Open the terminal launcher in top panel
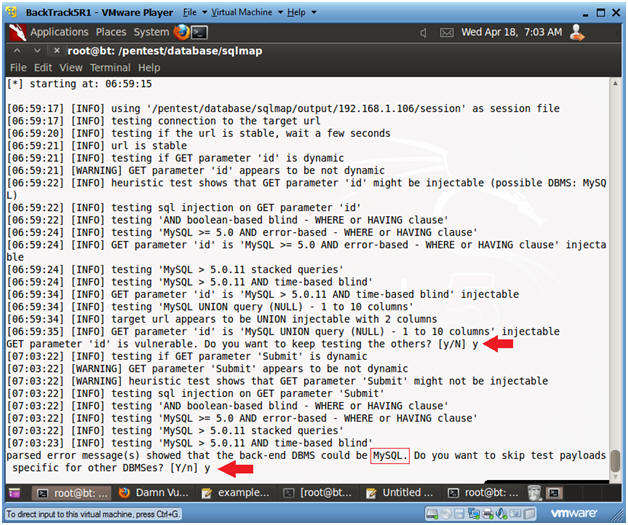The height and width of the screenshot is (525, 628). [199, 33]
